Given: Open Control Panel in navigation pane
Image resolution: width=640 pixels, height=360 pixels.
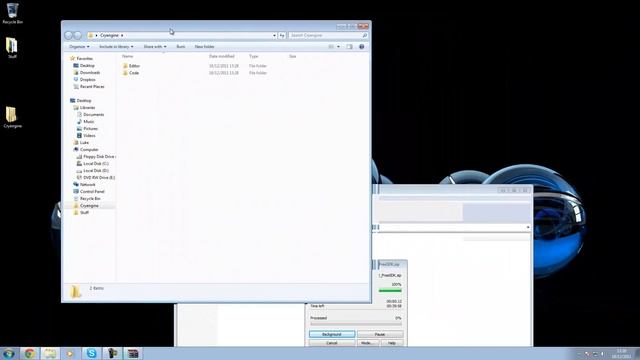Looking at the screenshot, I should point(92,191).
